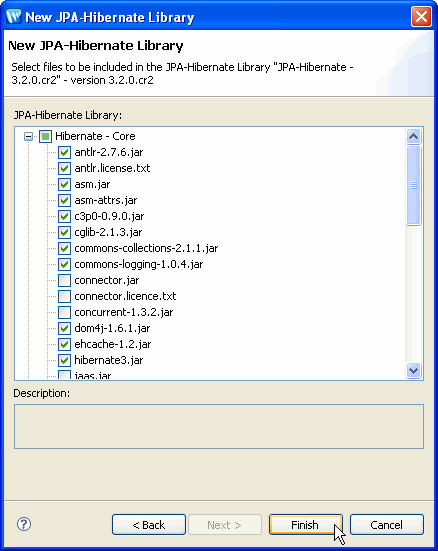The height and width of the screenshot is (551, 438).
Task: Go back with the < Back button
Action: (149, 525)
